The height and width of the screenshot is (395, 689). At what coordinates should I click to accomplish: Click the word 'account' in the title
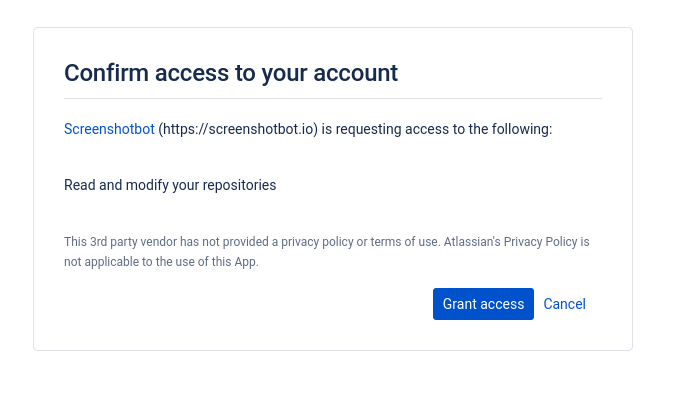tap(355, 74)
